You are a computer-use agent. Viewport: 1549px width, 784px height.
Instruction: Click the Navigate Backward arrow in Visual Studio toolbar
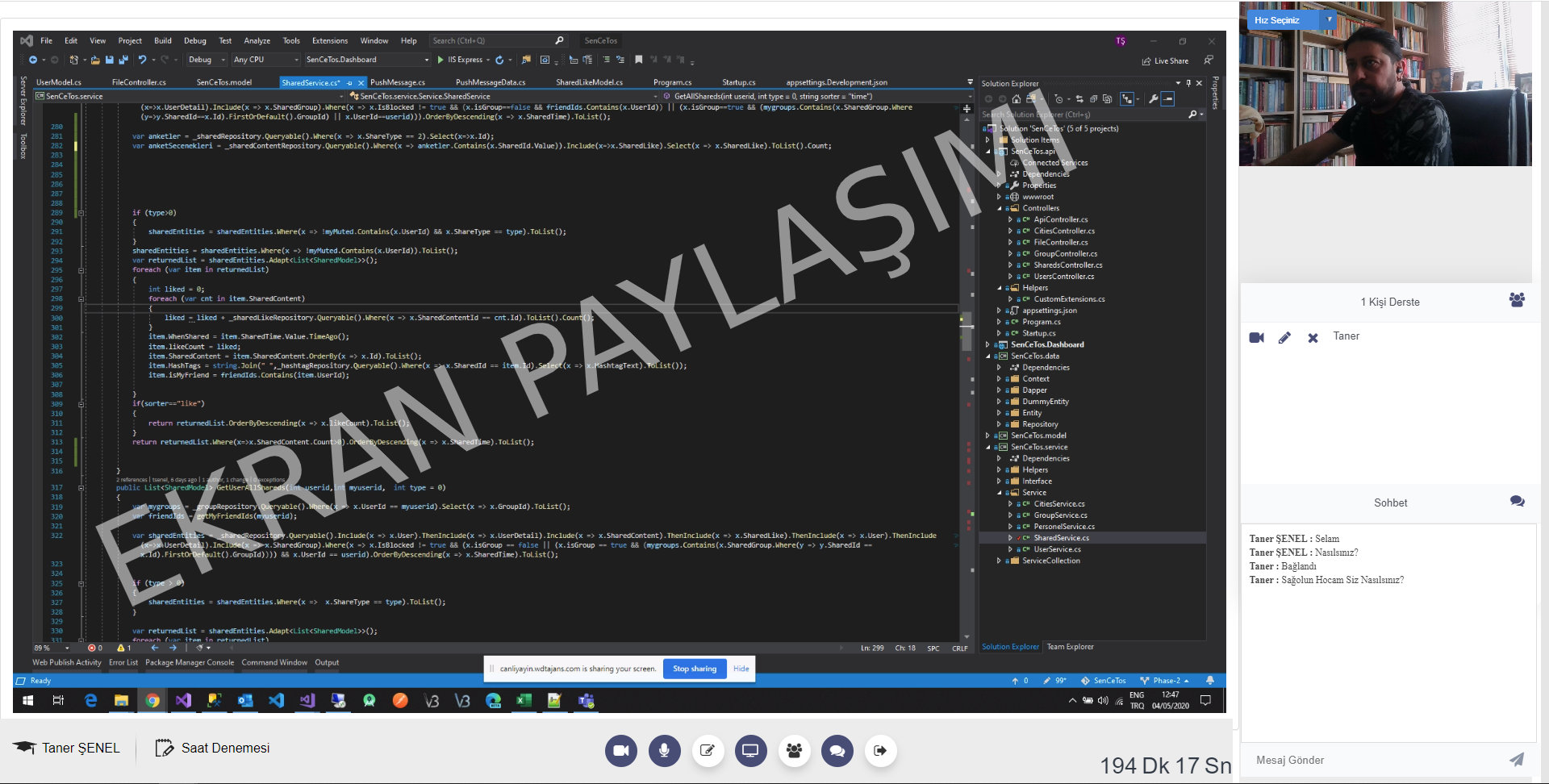coord(33,60)
